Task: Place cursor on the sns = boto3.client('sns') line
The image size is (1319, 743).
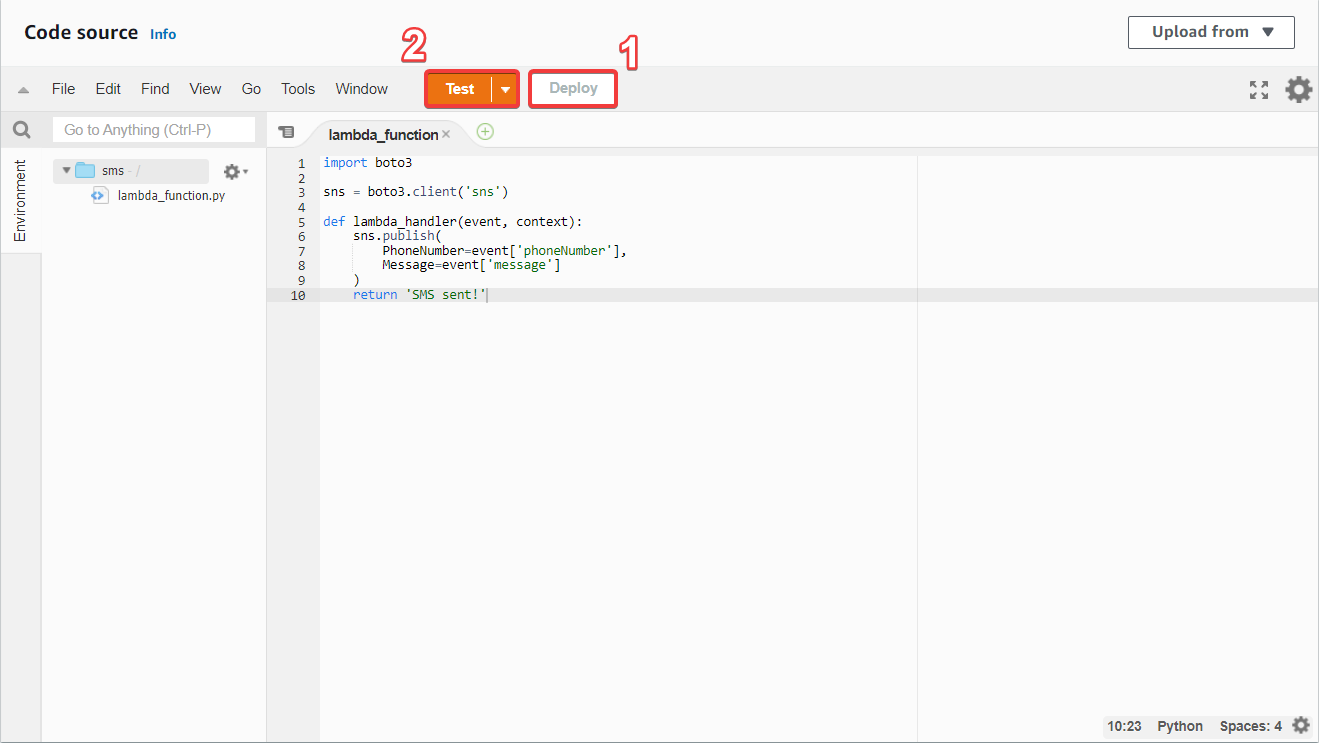Action: pos(416,192)
